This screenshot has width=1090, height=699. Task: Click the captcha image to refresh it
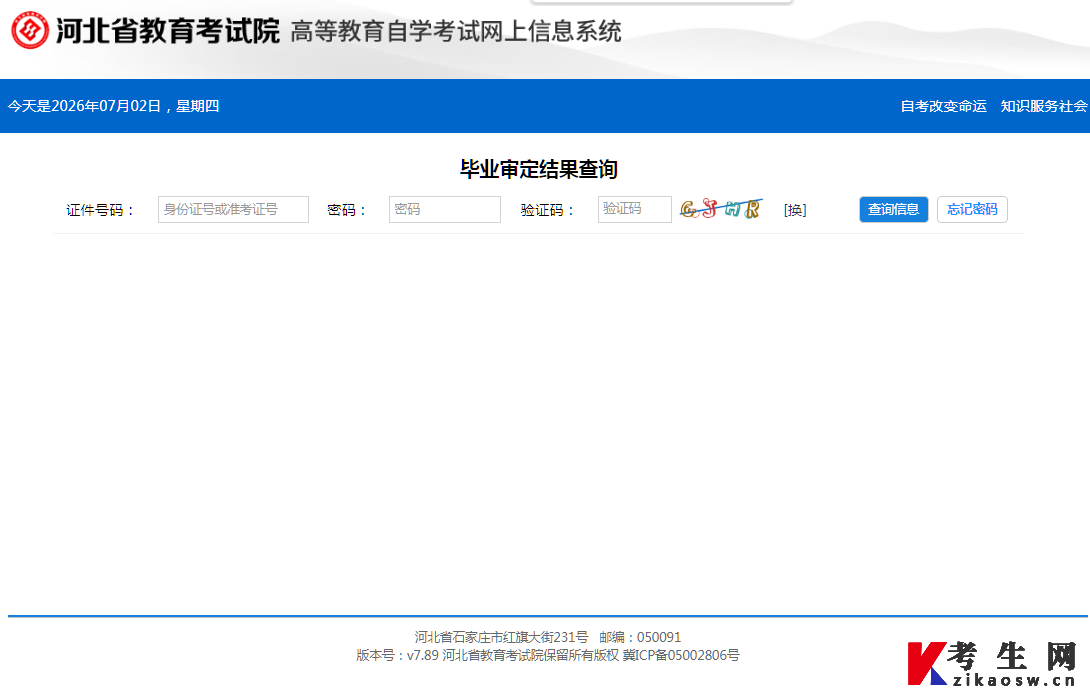[x=721, y=208]
